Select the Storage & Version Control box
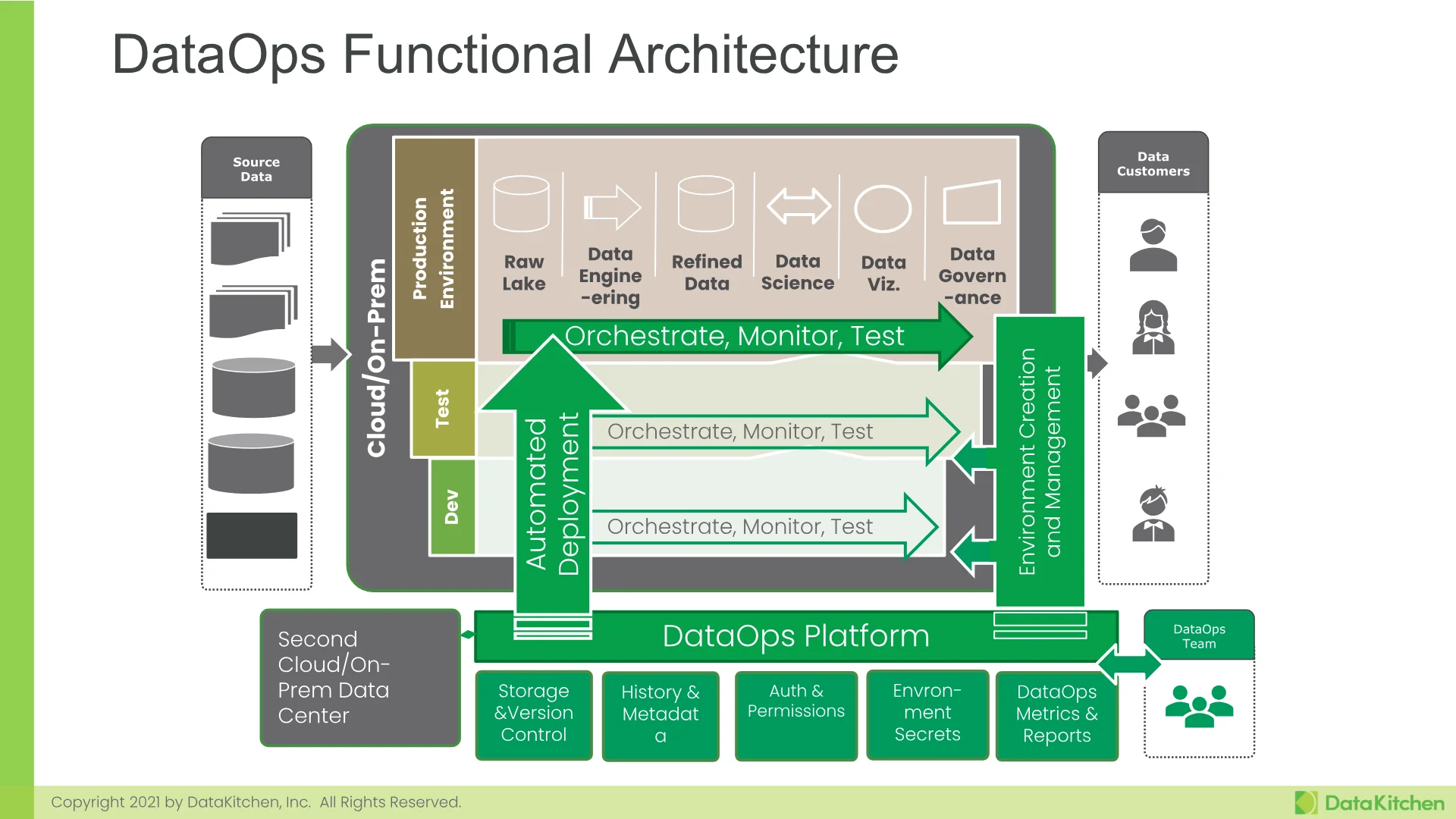Image resolution: width=1456 pixels, height=819 pixels. [534, 714]
